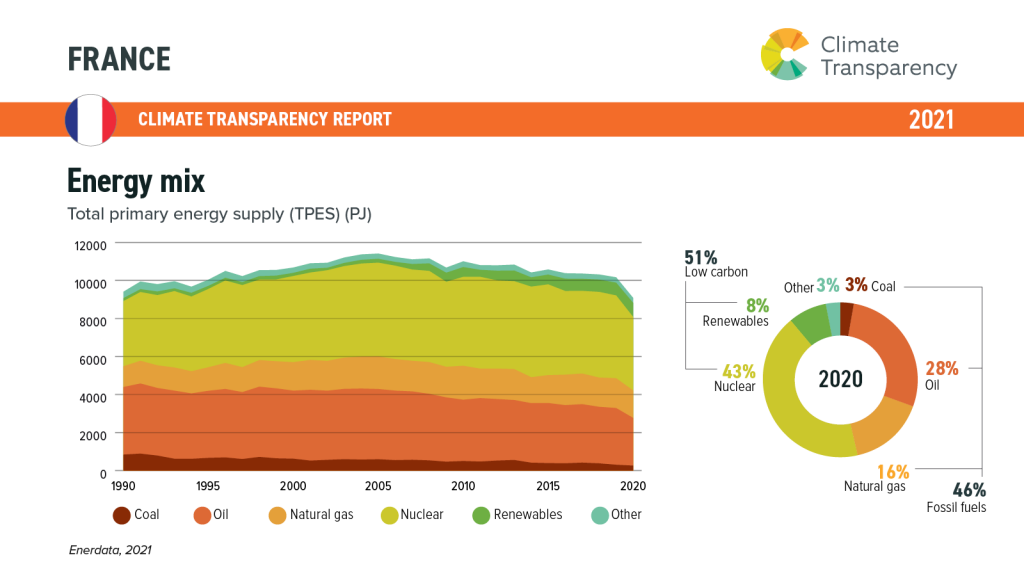The width and height of the screenshot is (1024, 576).
Task: Click the 2021 year in banner
Action: tap(931, 120)
